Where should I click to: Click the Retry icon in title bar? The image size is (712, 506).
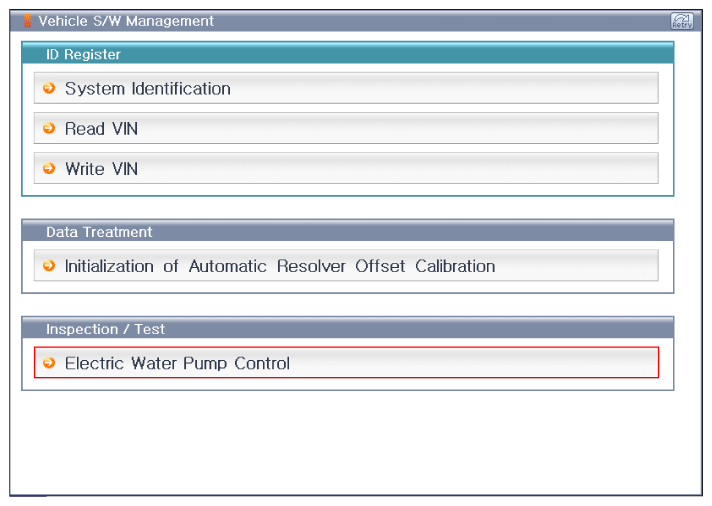682,21
